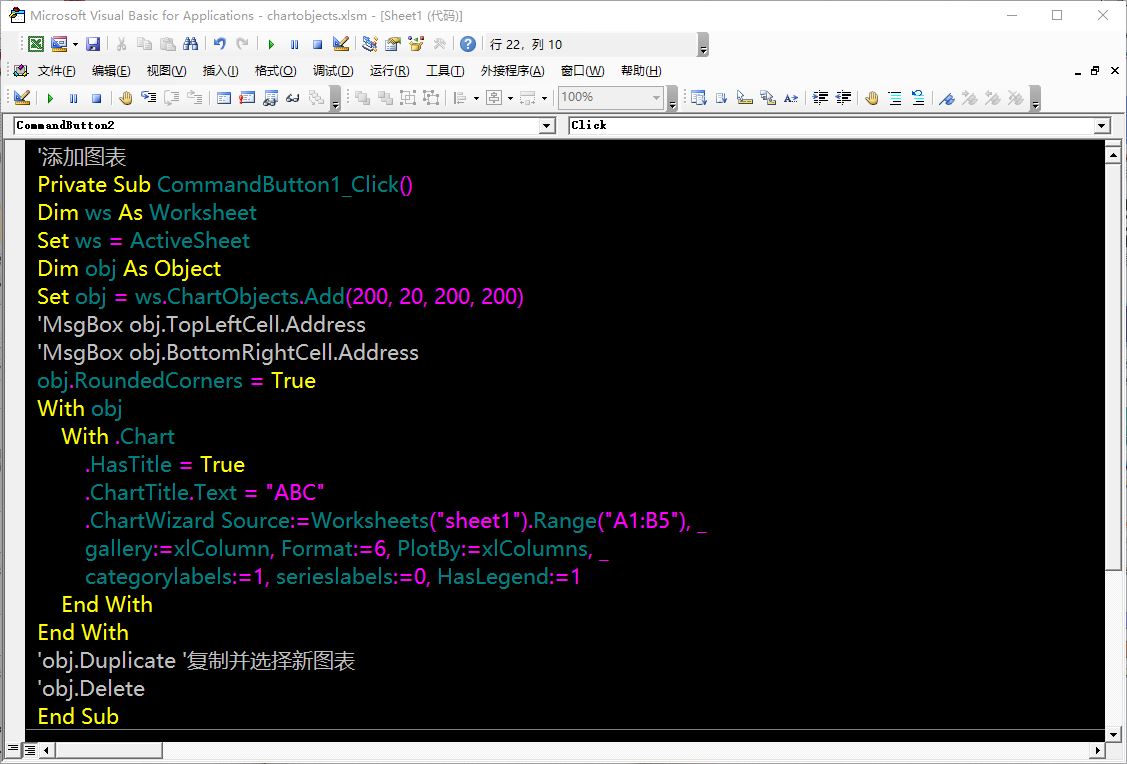
Task: Open the Object Browser icon
Action: click(x=416, y=45)
